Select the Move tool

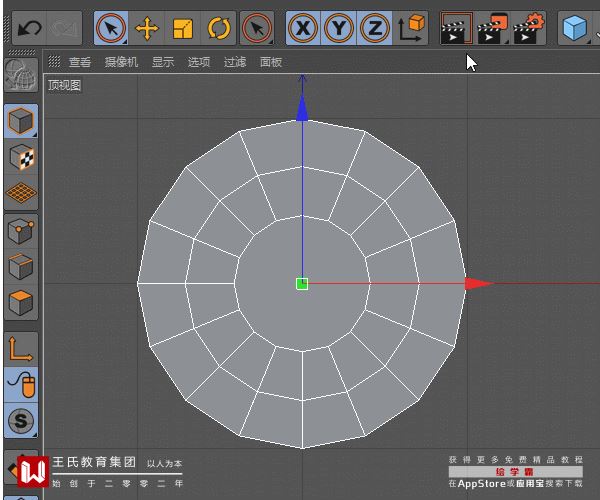click(147, 28)
